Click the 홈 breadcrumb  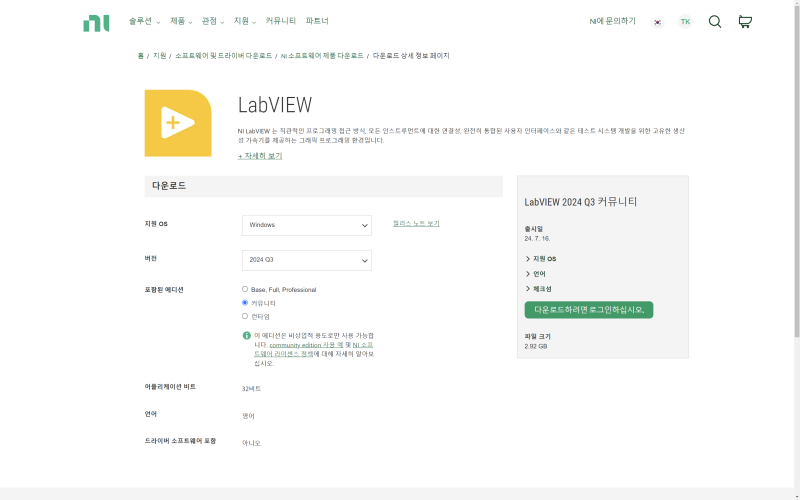pyautogui.click(x=140, y=56)
